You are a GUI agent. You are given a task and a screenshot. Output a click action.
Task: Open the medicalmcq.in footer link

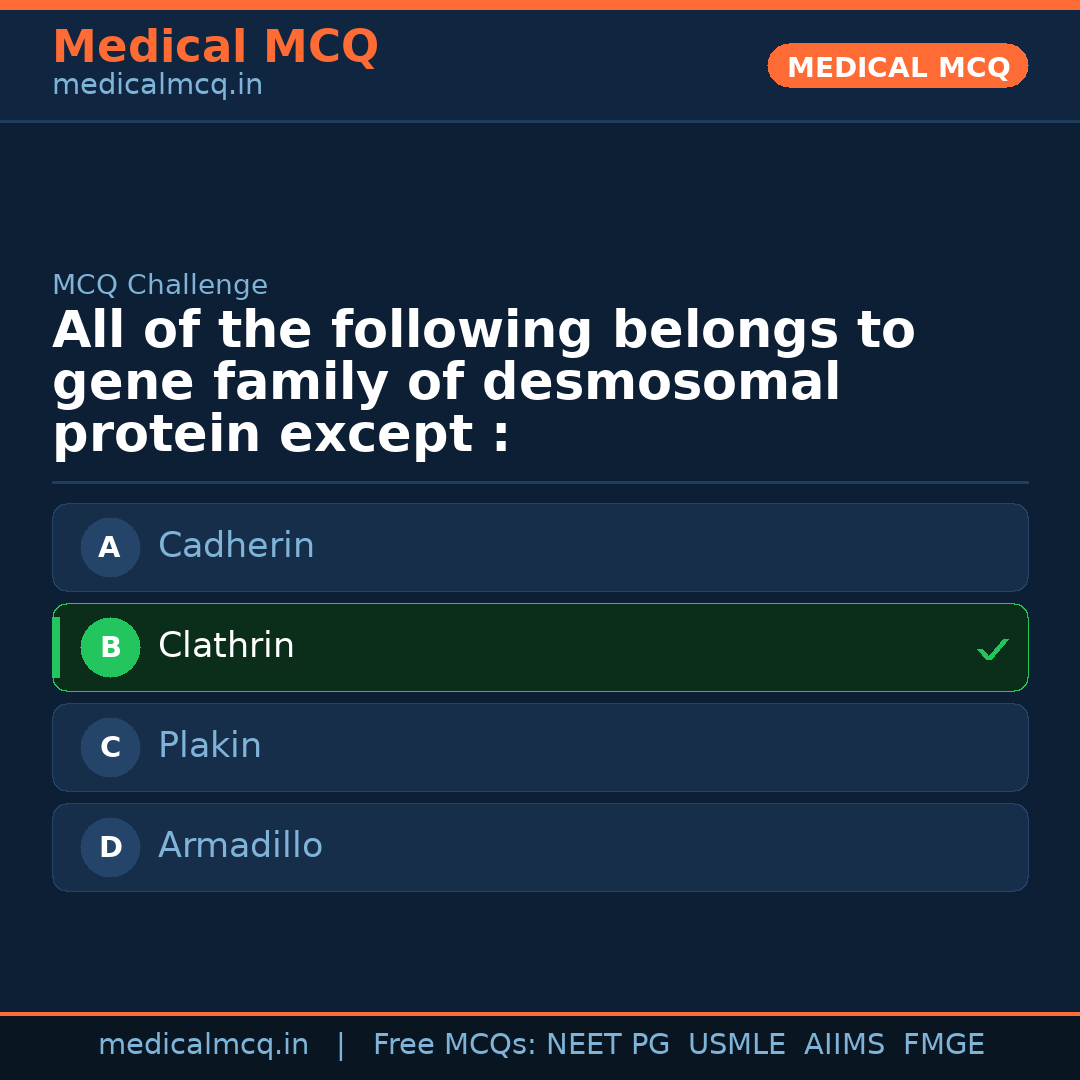204,1043
